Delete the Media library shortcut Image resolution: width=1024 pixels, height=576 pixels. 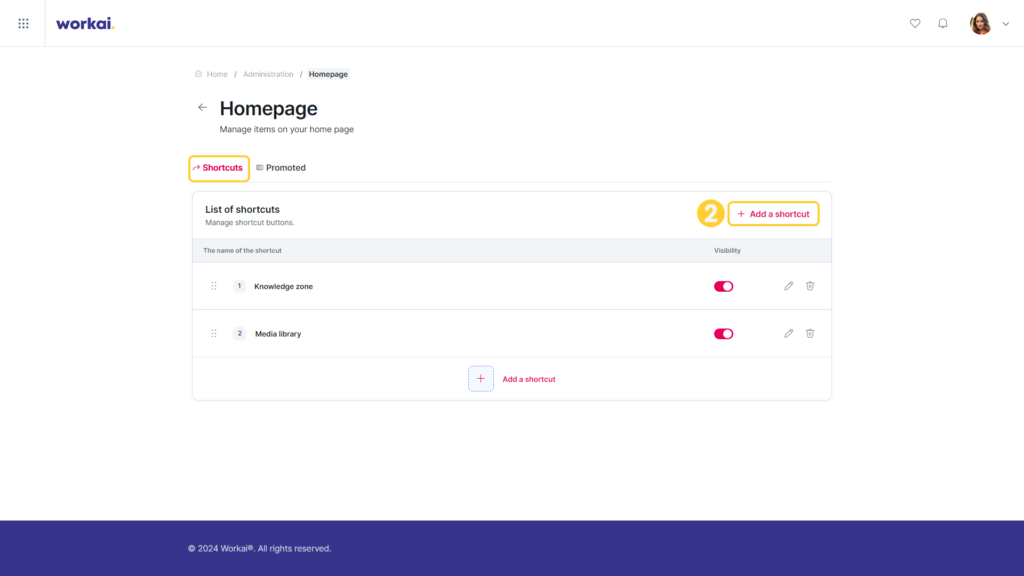coord(810,334)
